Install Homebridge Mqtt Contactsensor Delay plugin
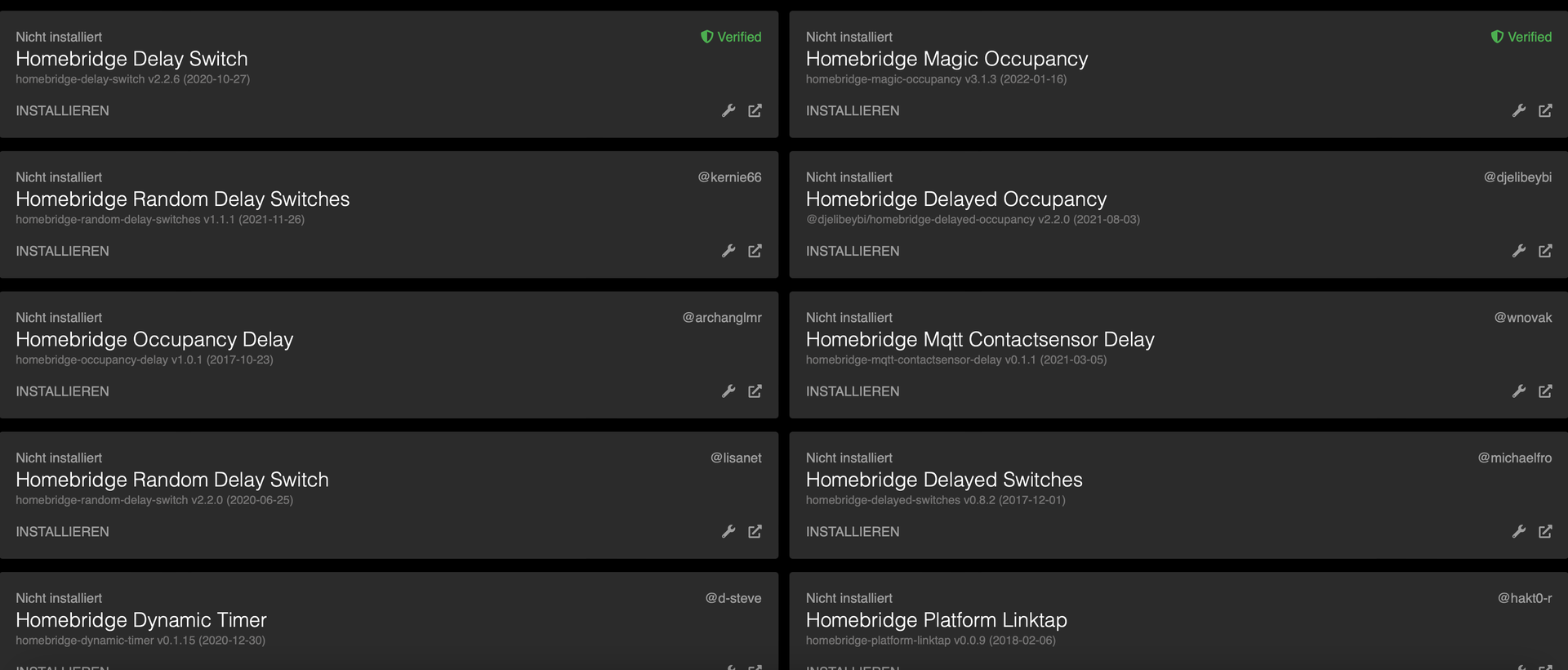This screenshot has width=1568, height=670. 853,392
